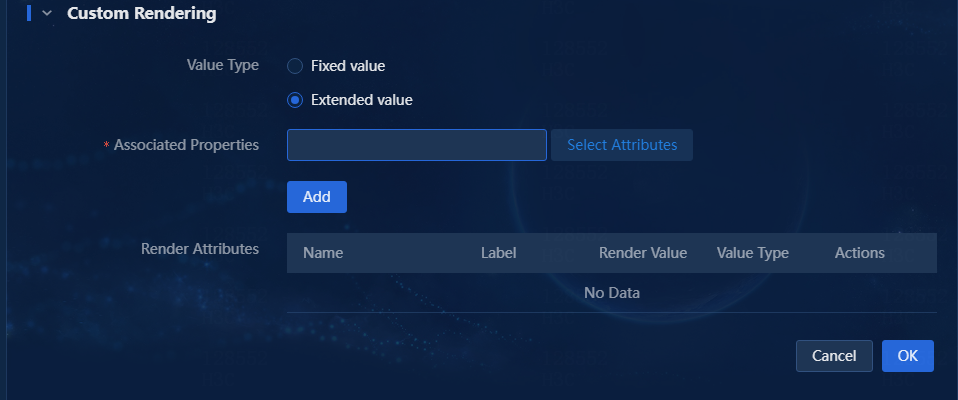Collapse the Custom Rendering section chevron
Image resolution: width=958 pixels, height=400 pixels.
pyautogui.click(x=47, y=13)
